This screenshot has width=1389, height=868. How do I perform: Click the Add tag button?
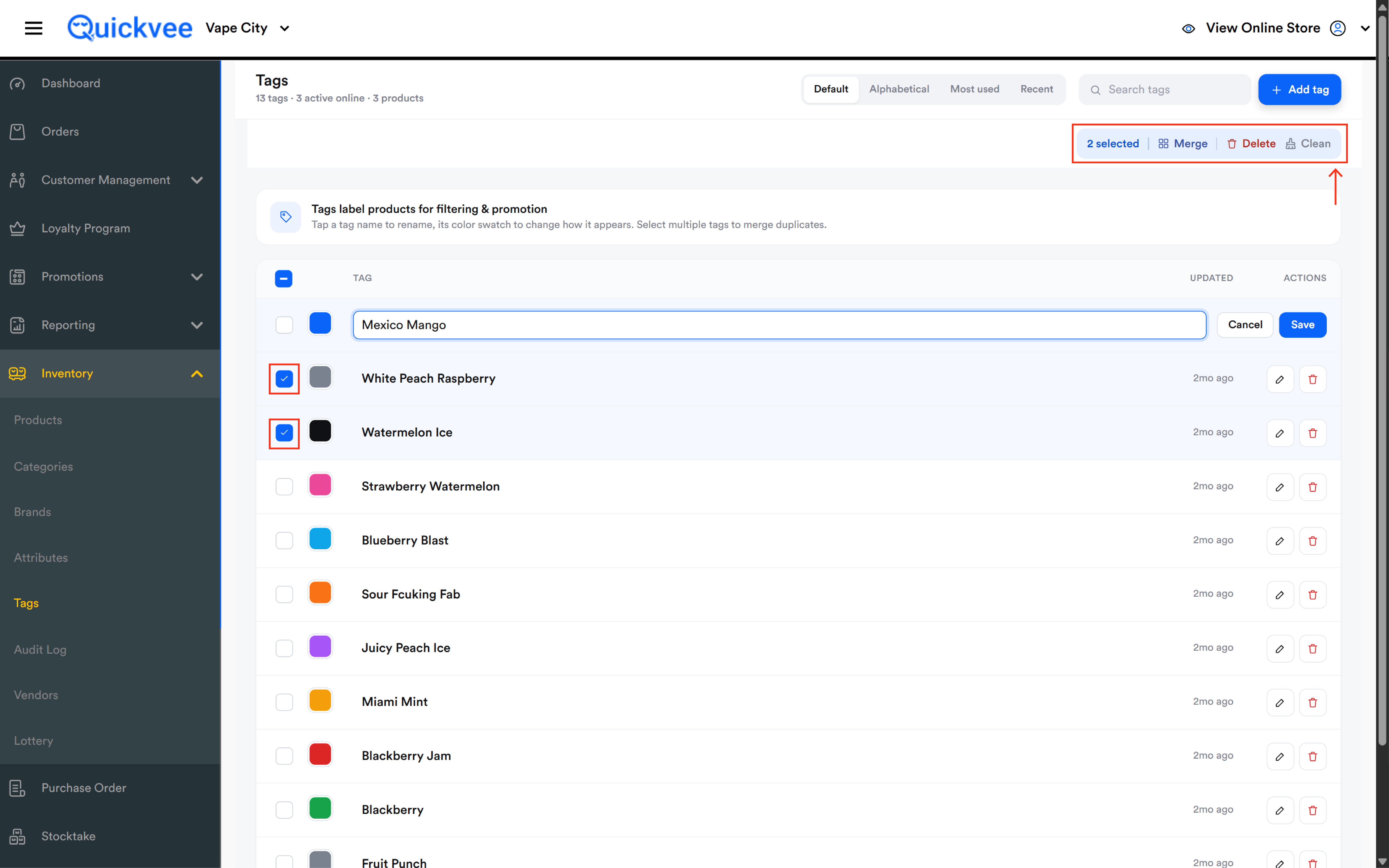click(x=1299, y=90)
